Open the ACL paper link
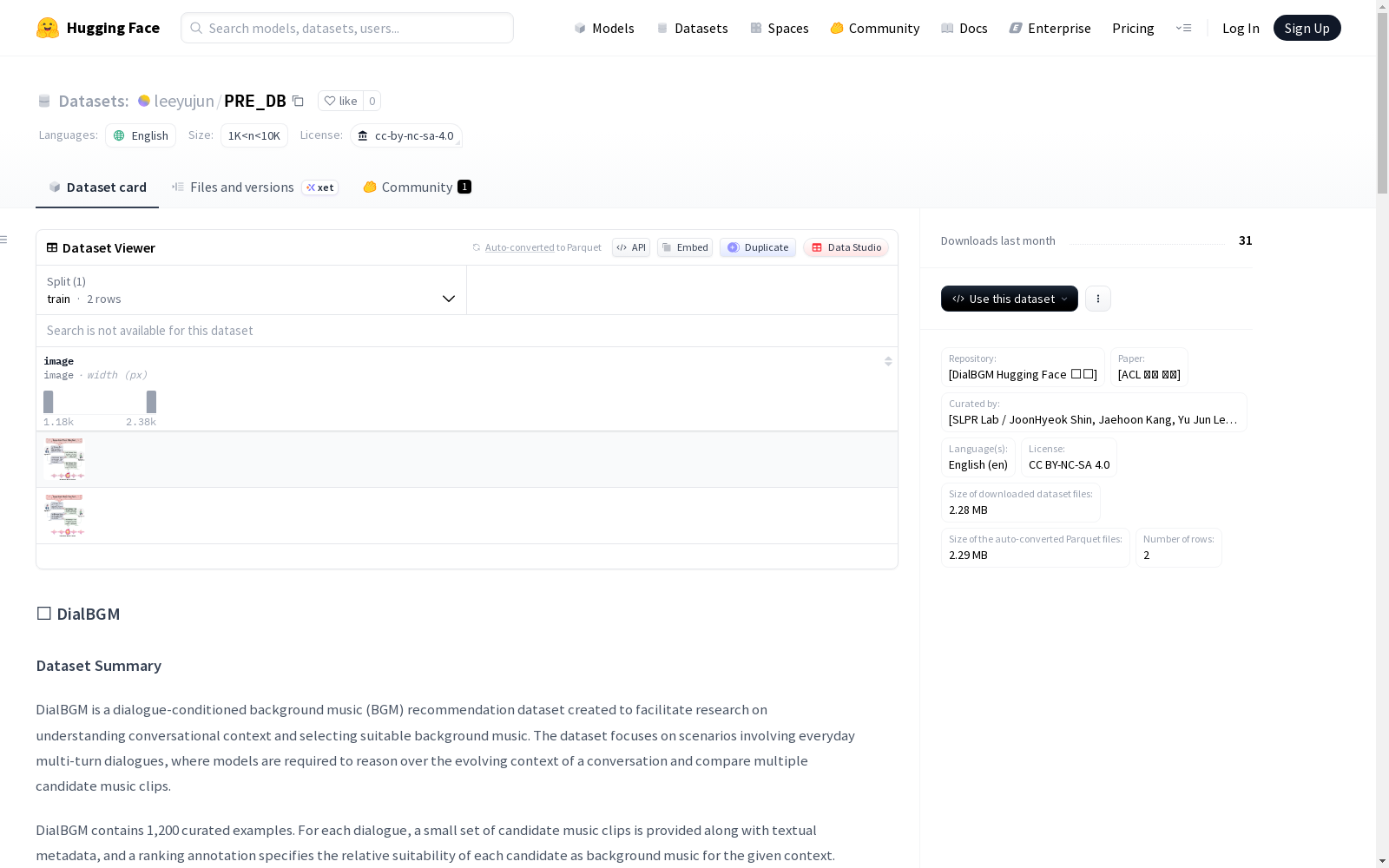The width and height of the screenshot is (1389, 868). tap(1149, 374)
